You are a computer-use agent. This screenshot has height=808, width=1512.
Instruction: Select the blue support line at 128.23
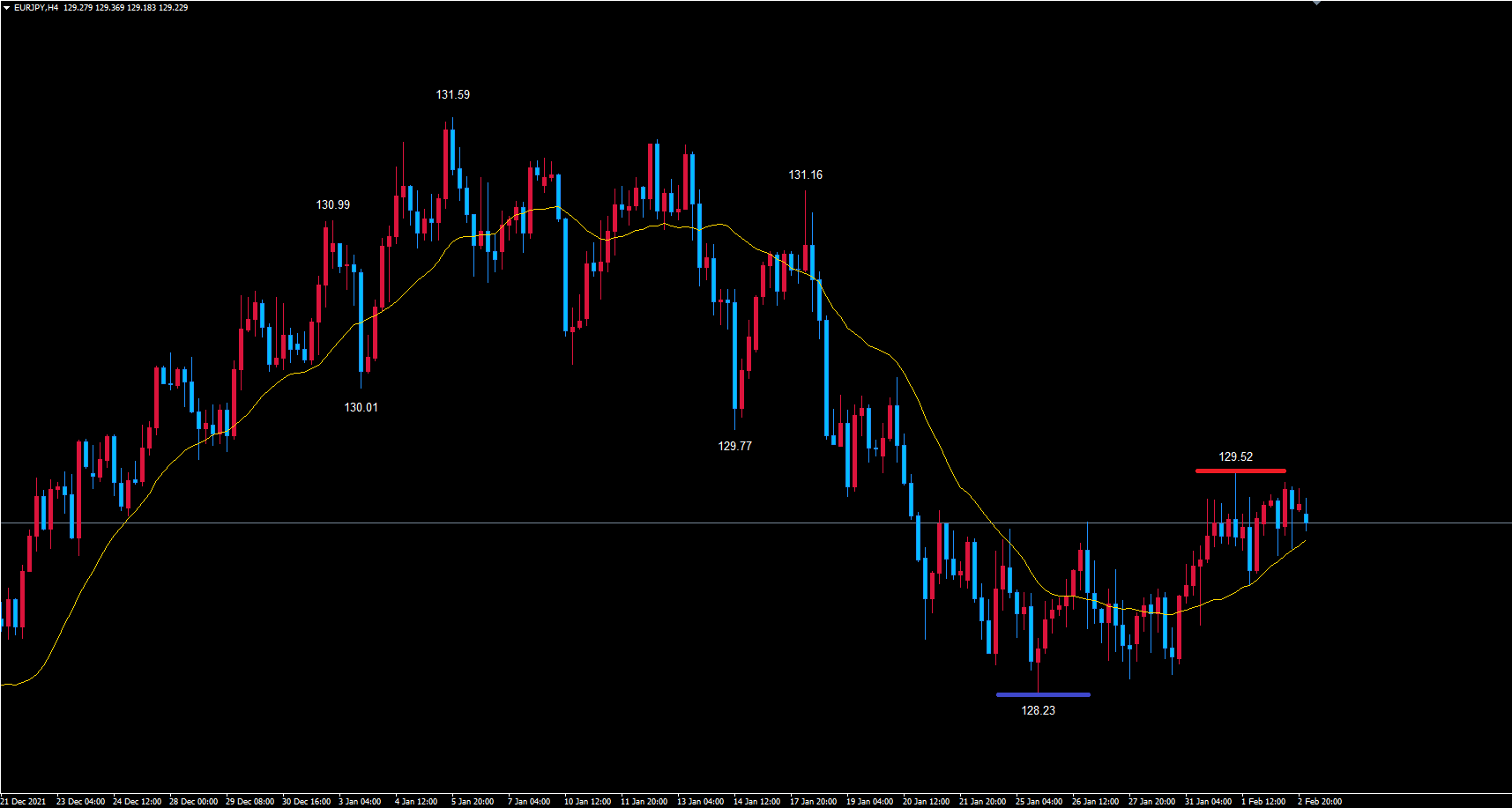point(1043,694)
